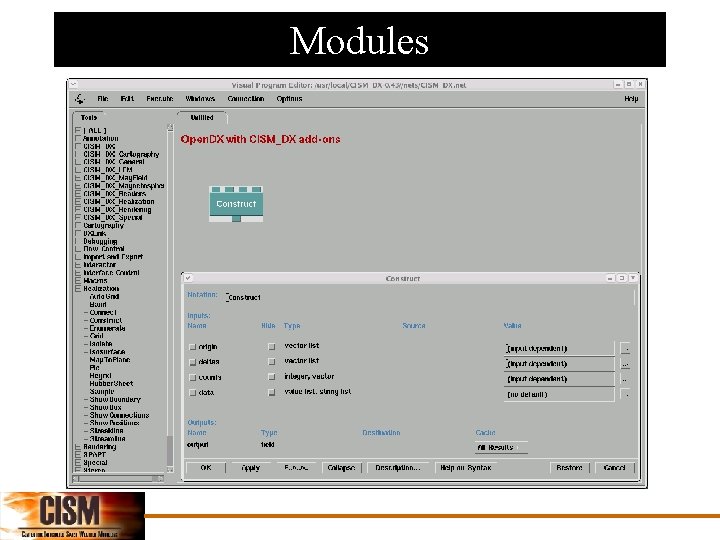Open the Execute menu

tap(160, 99)
